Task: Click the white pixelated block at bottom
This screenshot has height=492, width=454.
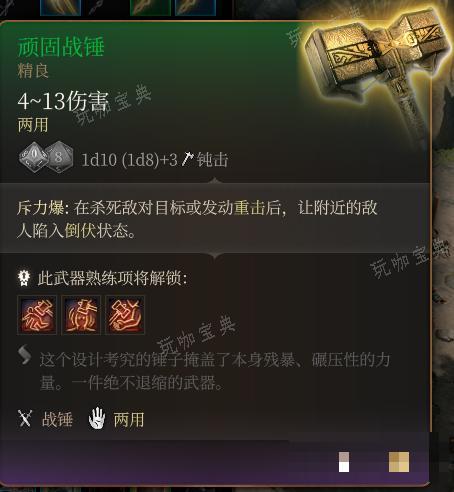Action: coord(344,462)
